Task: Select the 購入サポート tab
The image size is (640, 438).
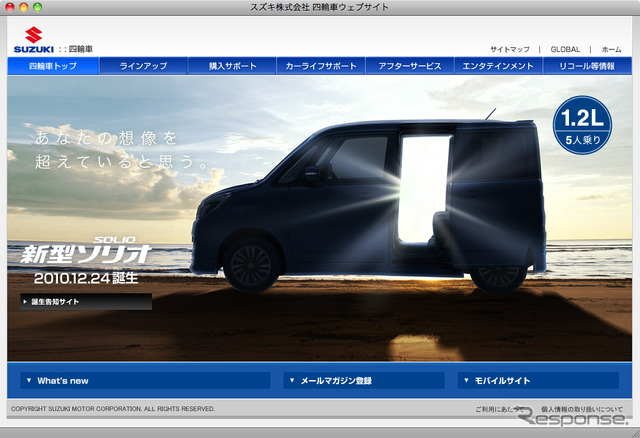Action: (x=232, y=66)
